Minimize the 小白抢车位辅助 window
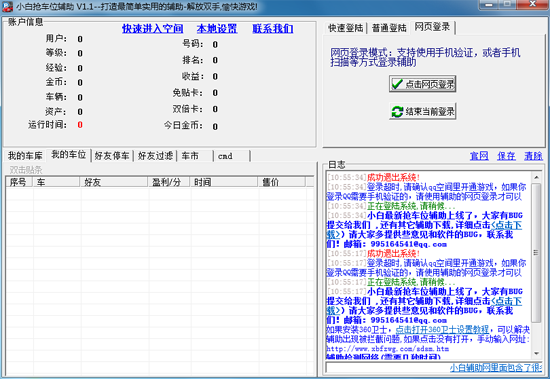550x379 pixels. click(x=489, y=4)
